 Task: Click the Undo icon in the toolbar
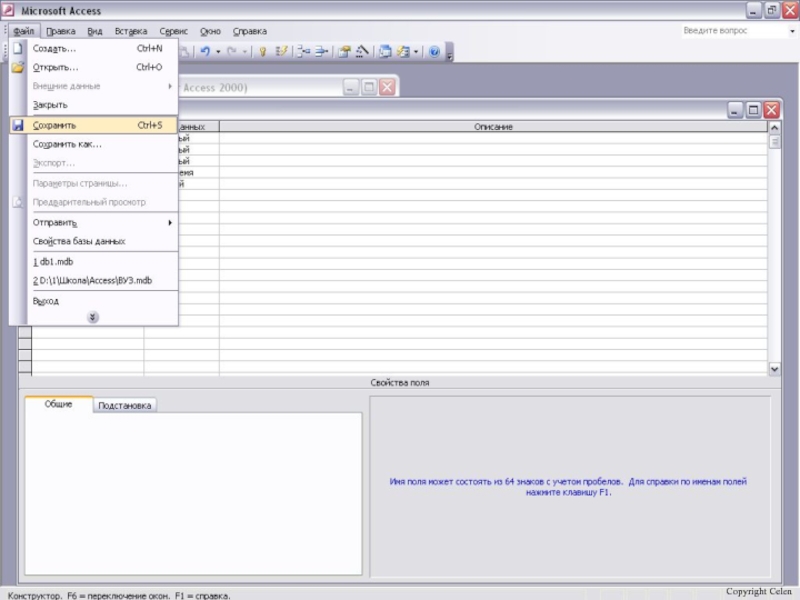(205, 50)
